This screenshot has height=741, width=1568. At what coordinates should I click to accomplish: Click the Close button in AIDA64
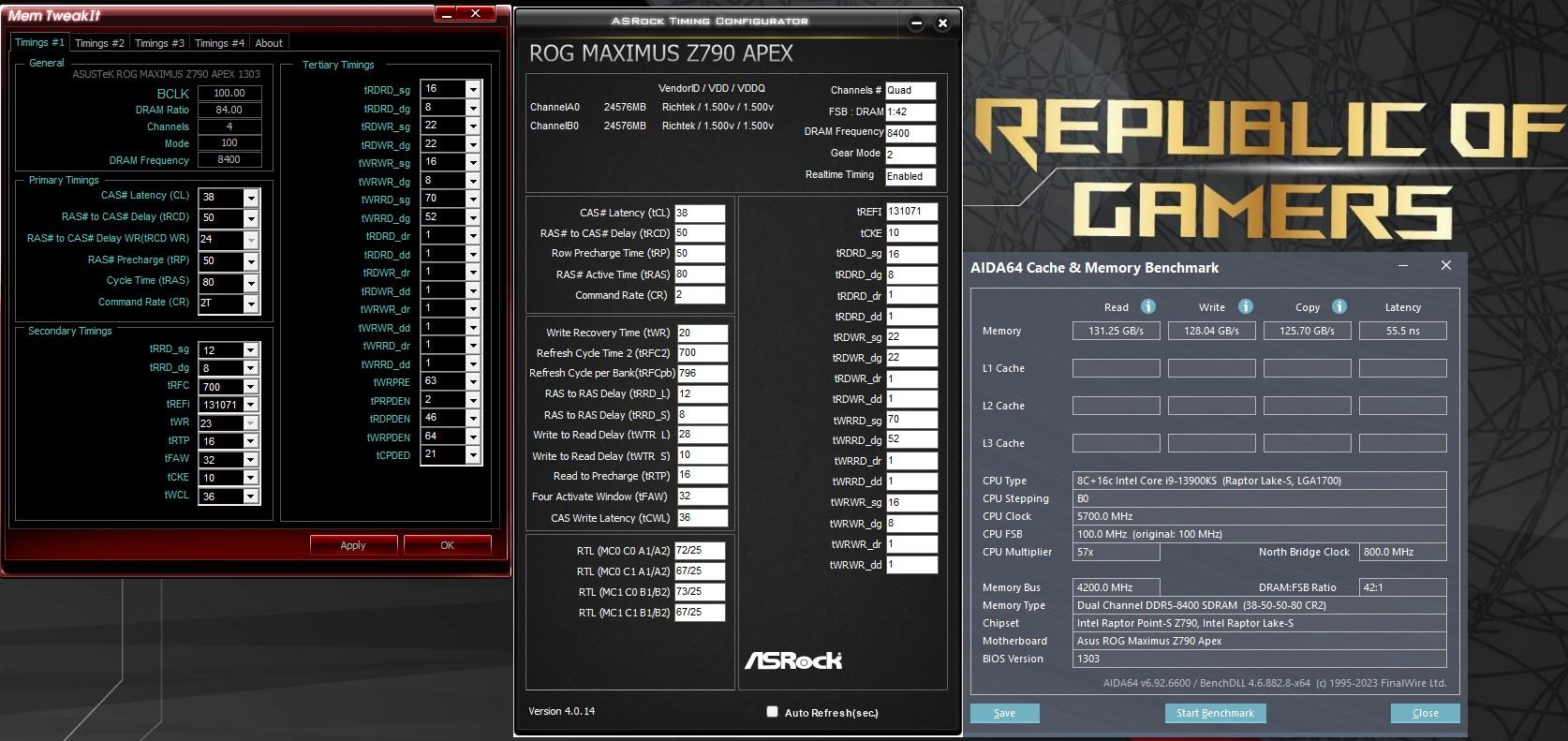pos(1425,713)
